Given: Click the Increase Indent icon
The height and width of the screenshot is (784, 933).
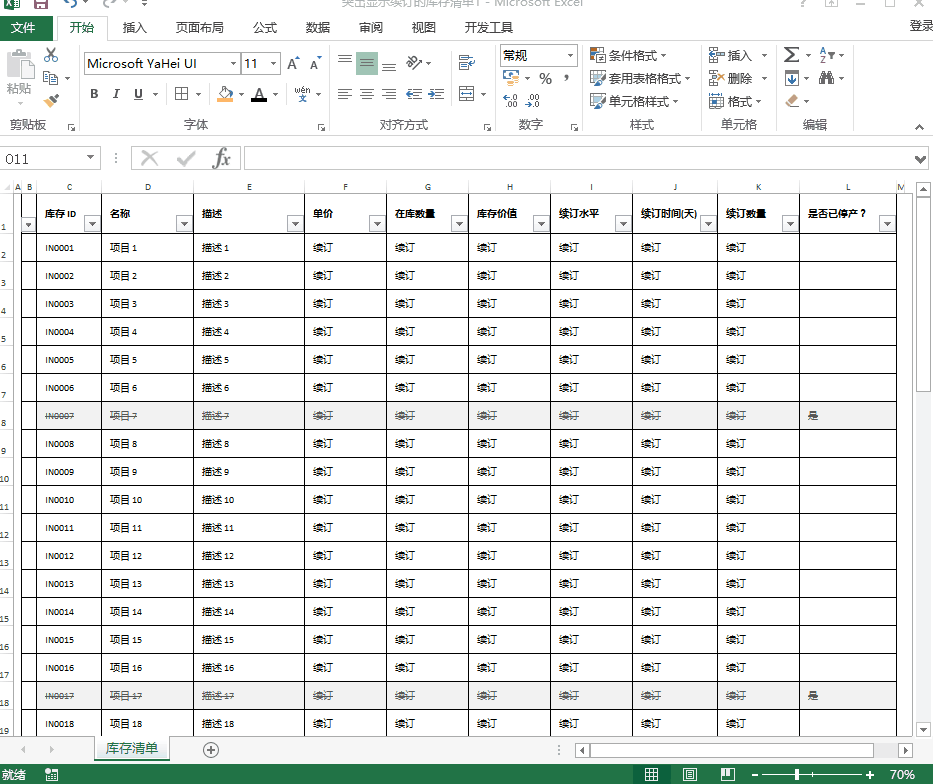Looking at the screenshot, I should pyautogui.click(x=436, y=94).
